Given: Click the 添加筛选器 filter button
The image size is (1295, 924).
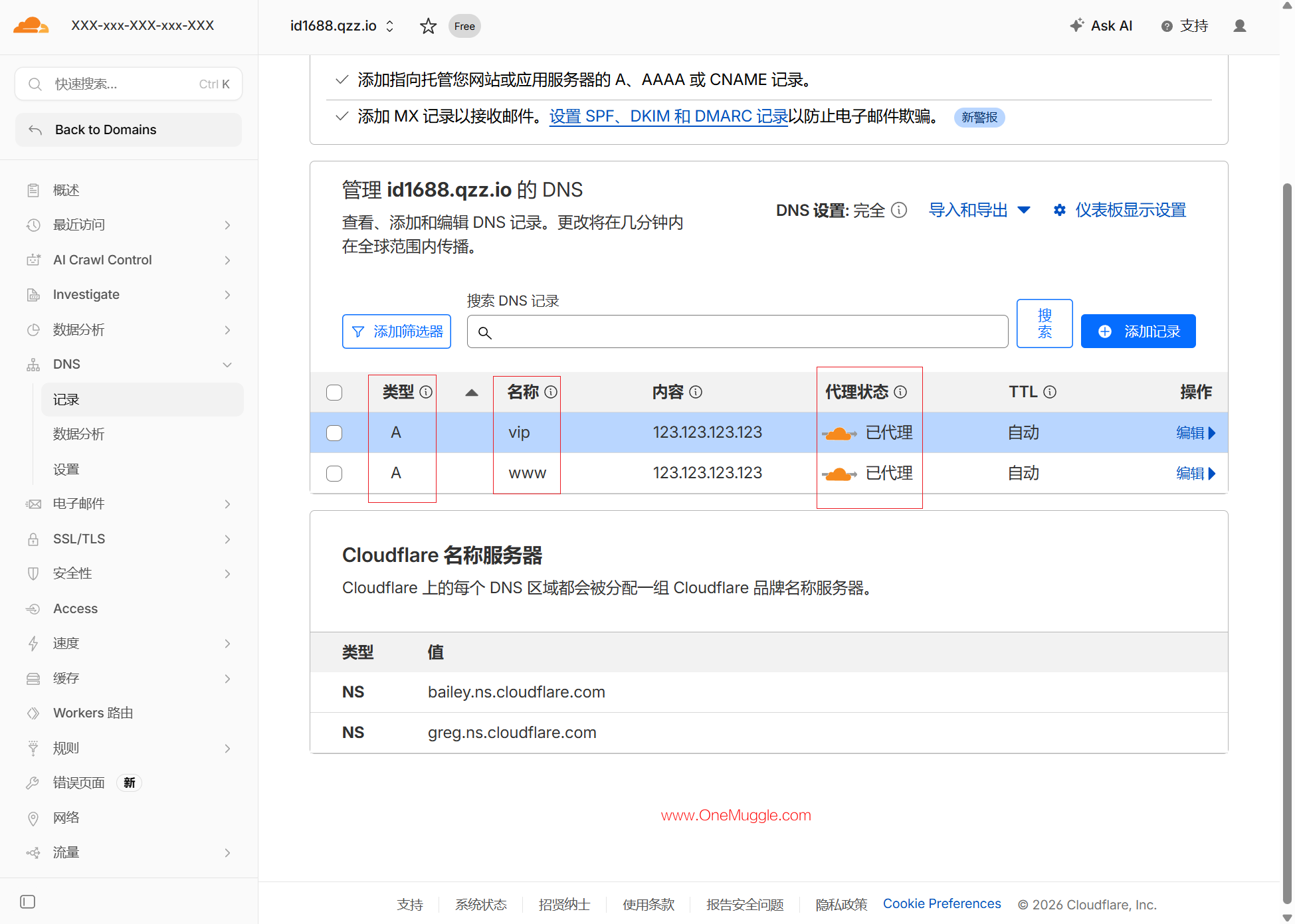Looking at the screenshot, I should (397, 331).
